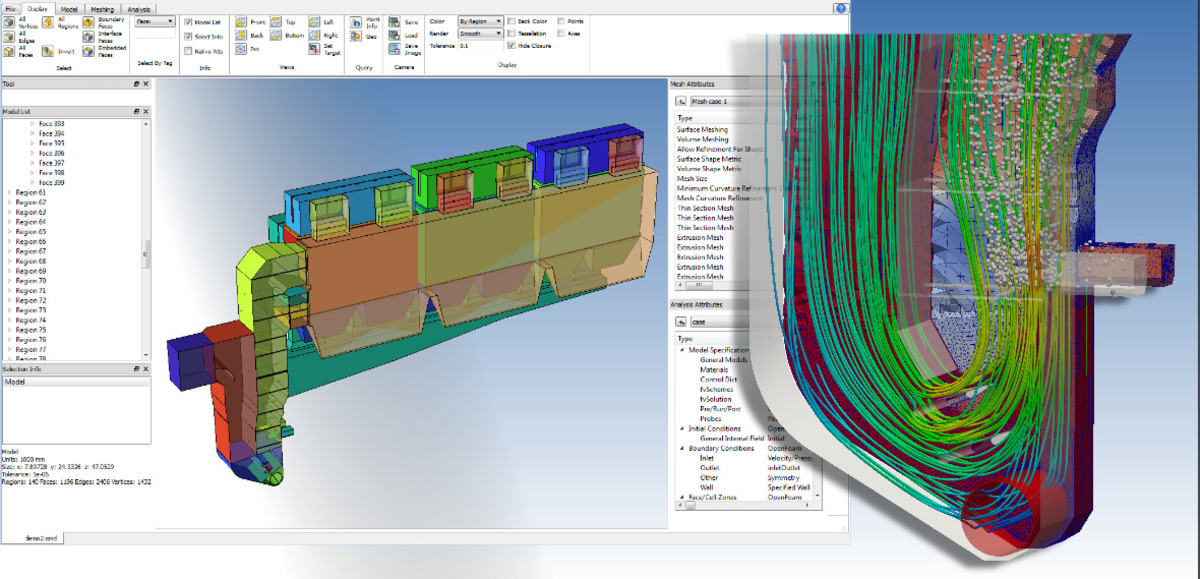Select Boundary Faces tool

coord(89,22)
